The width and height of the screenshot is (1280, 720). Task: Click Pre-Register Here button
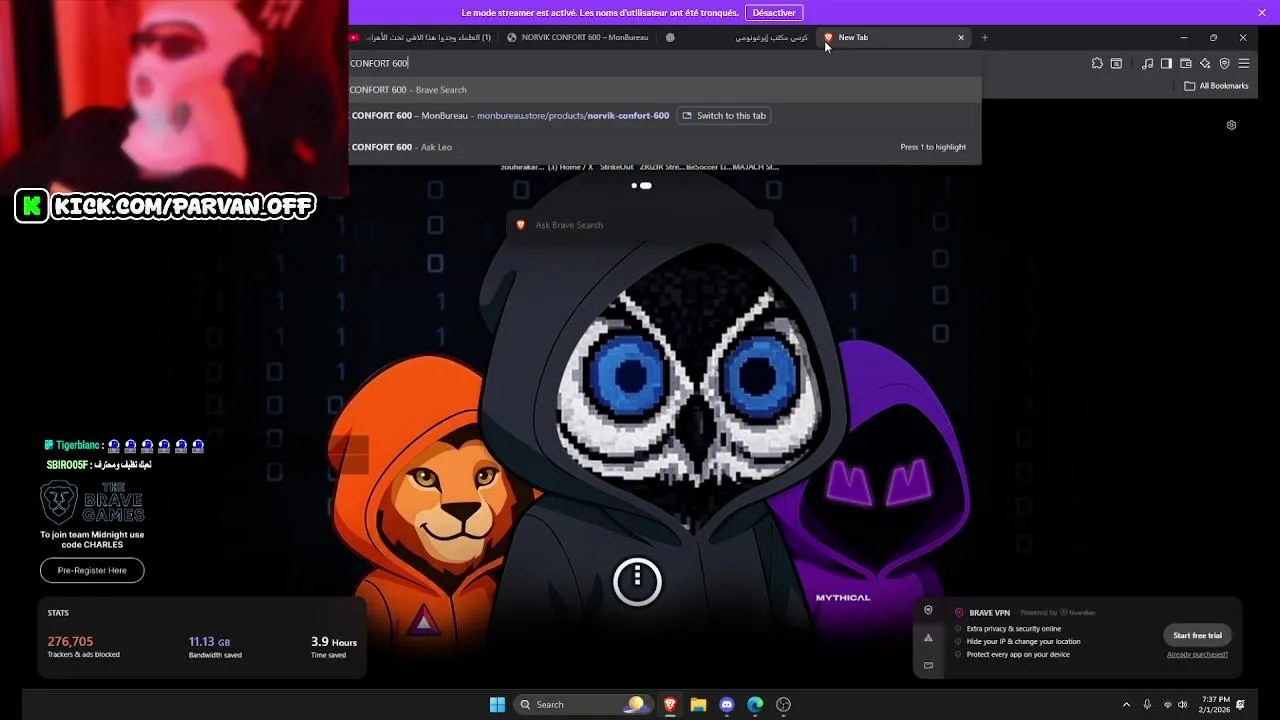pos(92,570)
